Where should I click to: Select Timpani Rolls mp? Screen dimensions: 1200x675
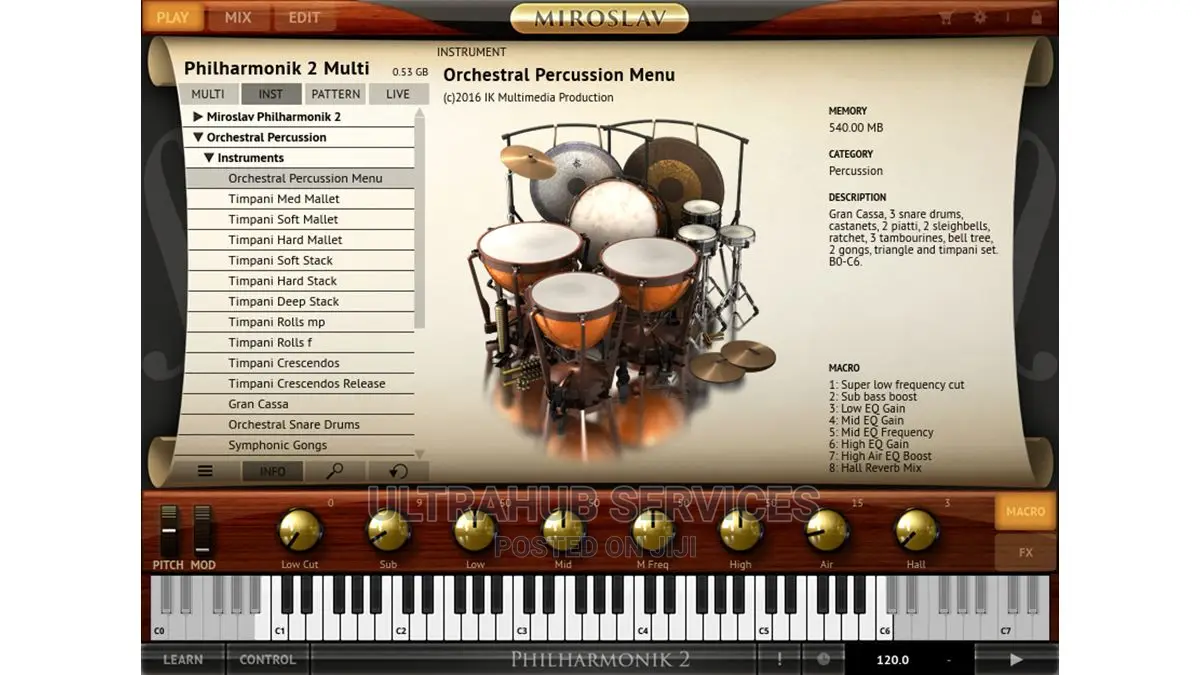[x=300, y=322]
